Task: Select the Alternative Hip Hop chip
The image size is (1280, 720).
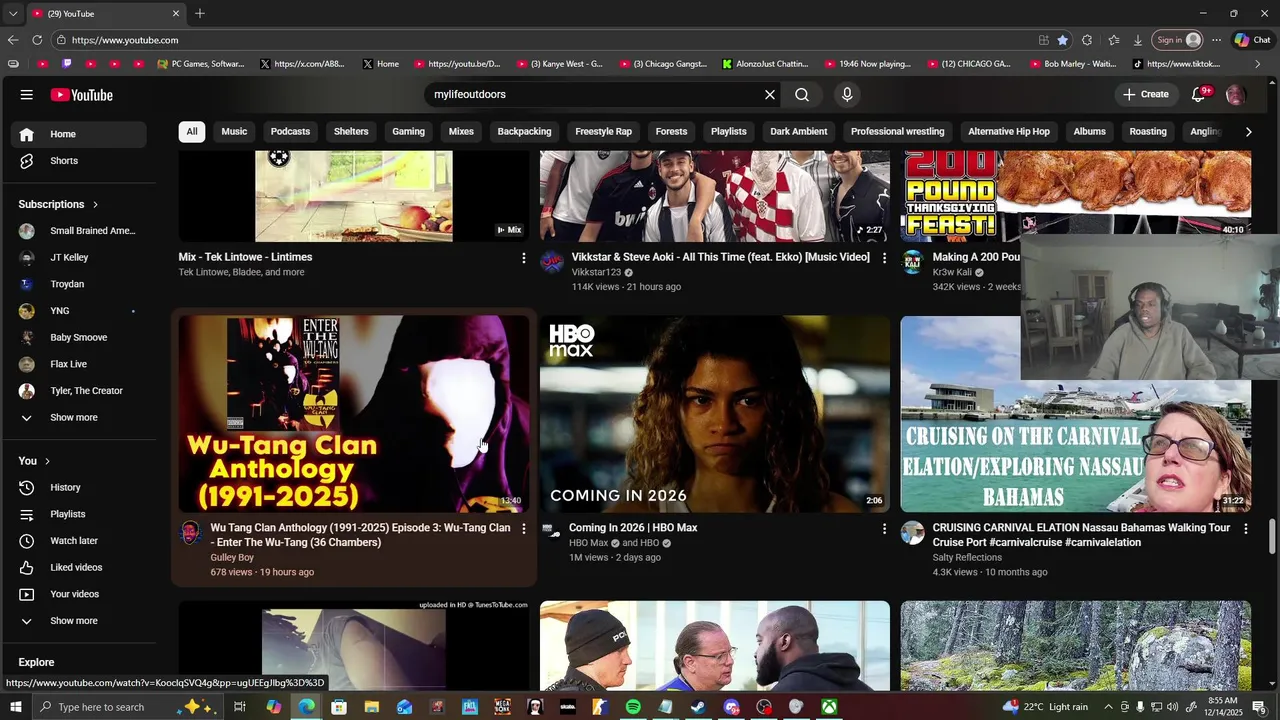Action: (x=1009, y=132)
